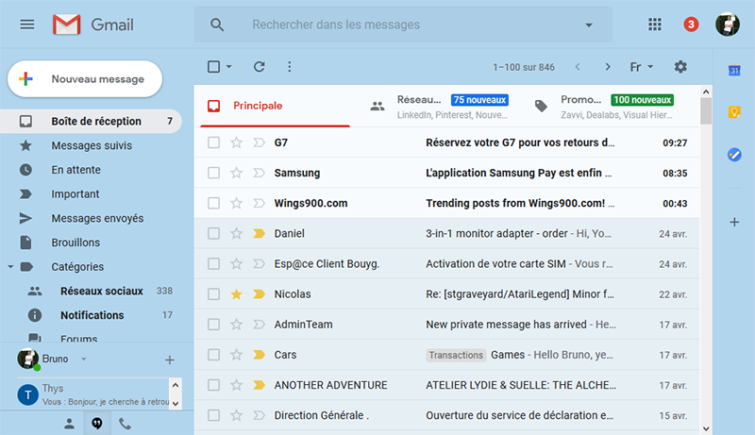Open the Important label
755x435 pixels.
coord(91,194)
